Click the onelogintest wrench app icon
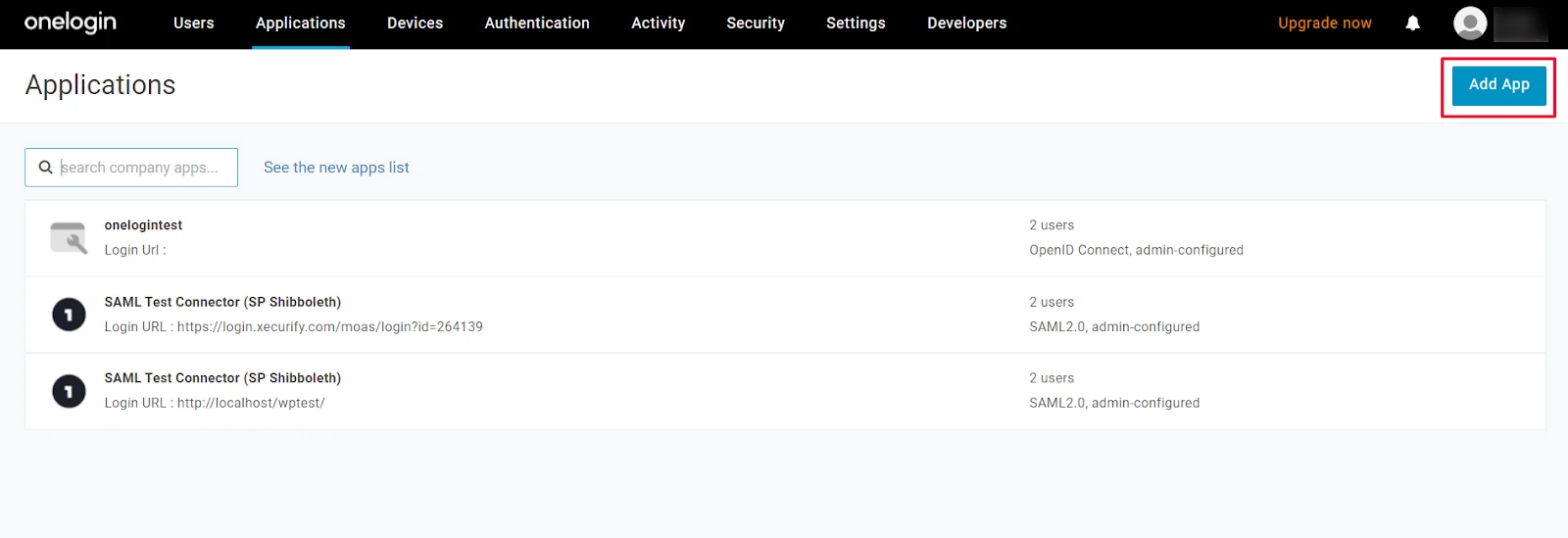Image resolution: width=1568 pixels, height=538 pixels. click(69, 238)
